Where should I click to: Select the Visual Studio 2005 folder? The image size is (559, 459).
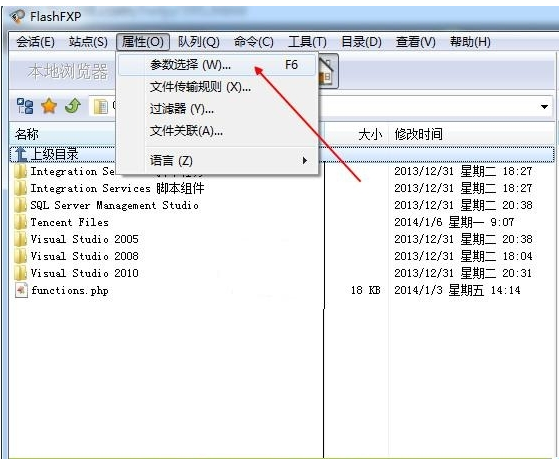point(84,239)
